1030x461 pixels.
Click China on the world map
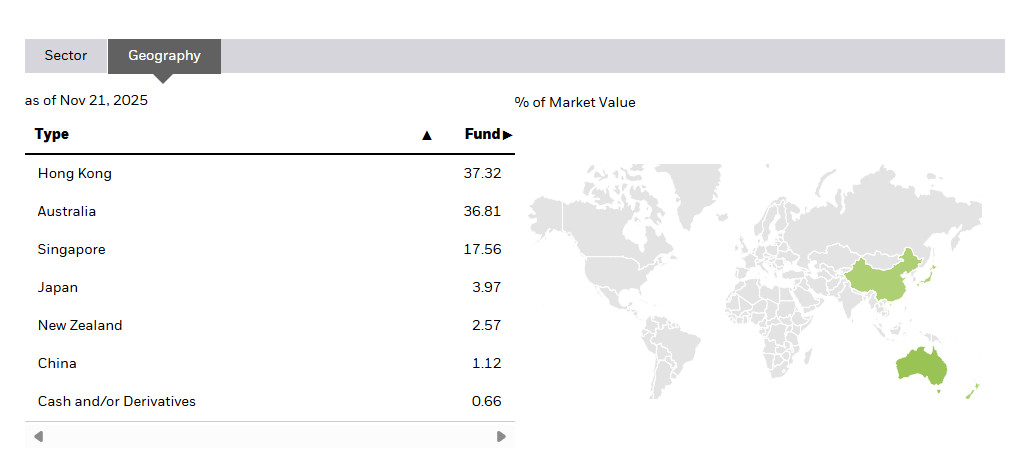pyautogui.click(x=880, y=280)
